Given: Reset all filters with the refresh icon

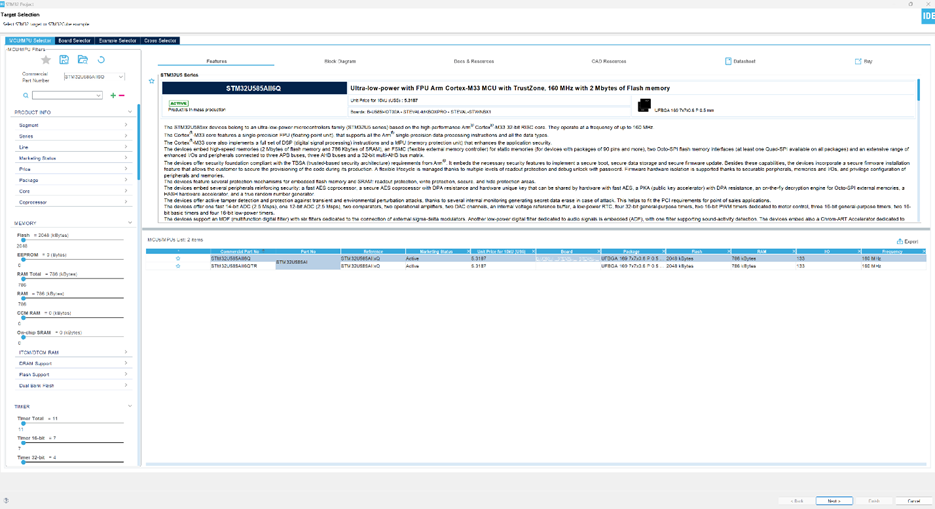Looking at the screenshot, I should point(101,60).
